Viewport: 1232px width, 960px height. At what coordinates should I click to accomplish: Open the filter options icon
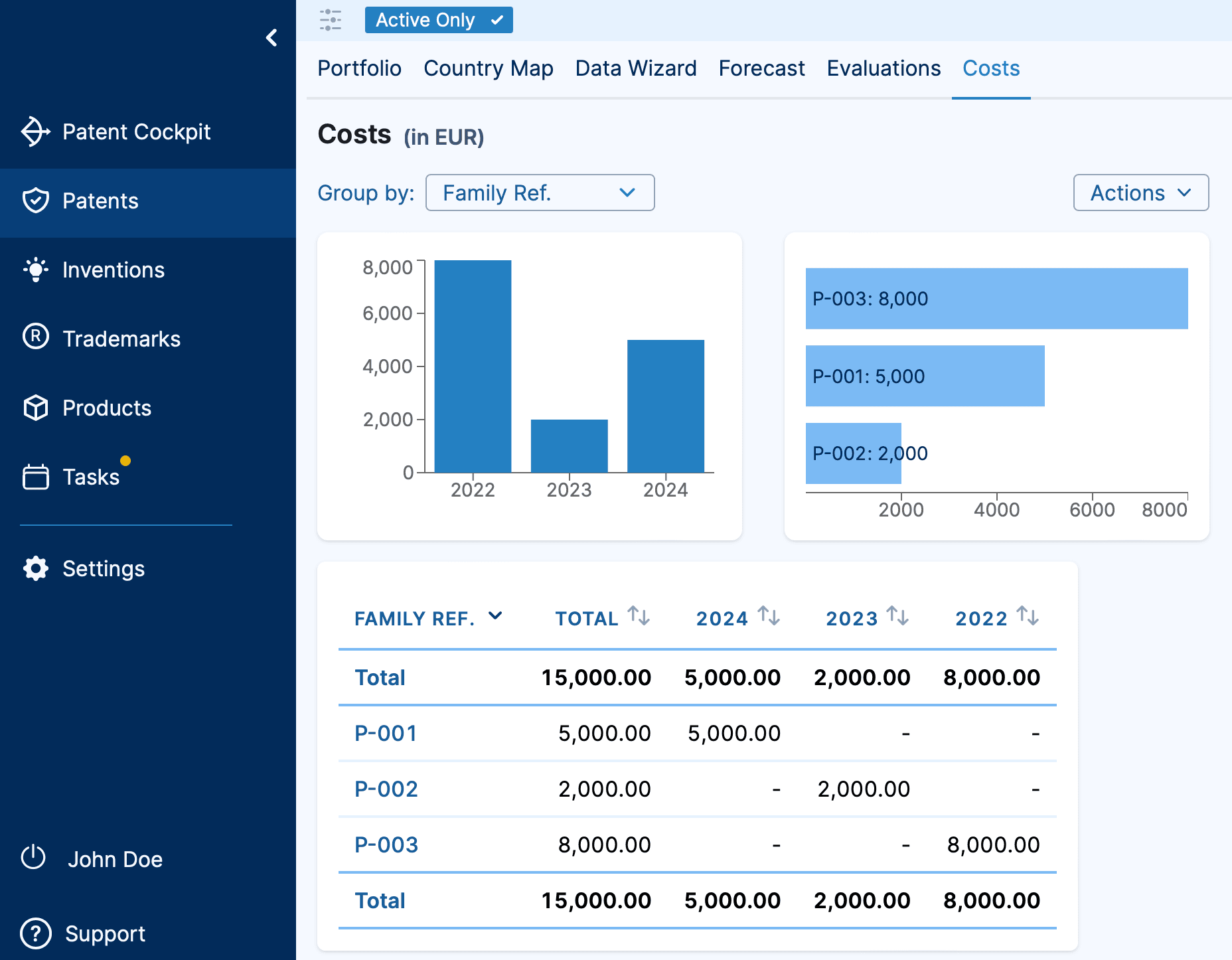click(331, 20)
